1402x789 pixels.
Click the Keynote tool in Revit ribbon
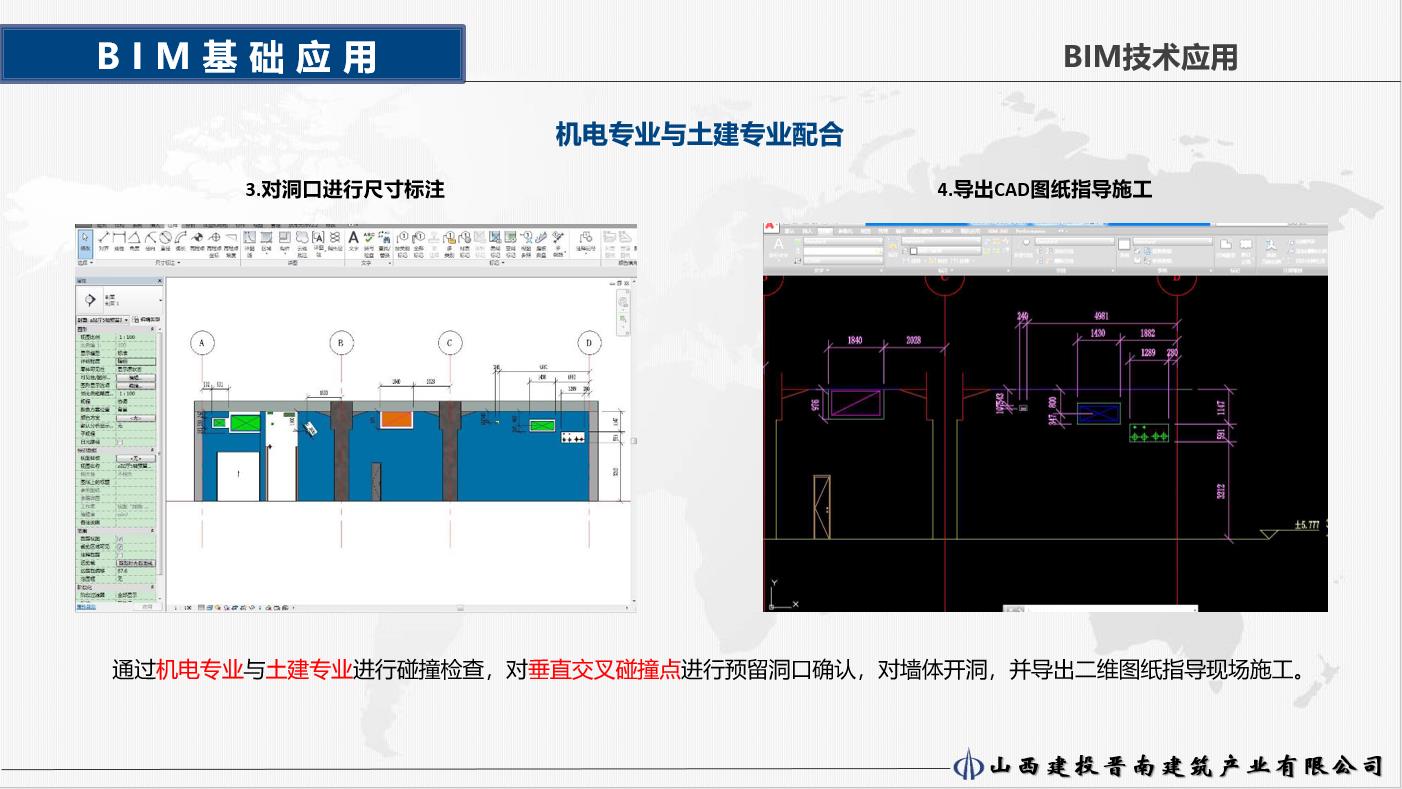tap(586, 243)
